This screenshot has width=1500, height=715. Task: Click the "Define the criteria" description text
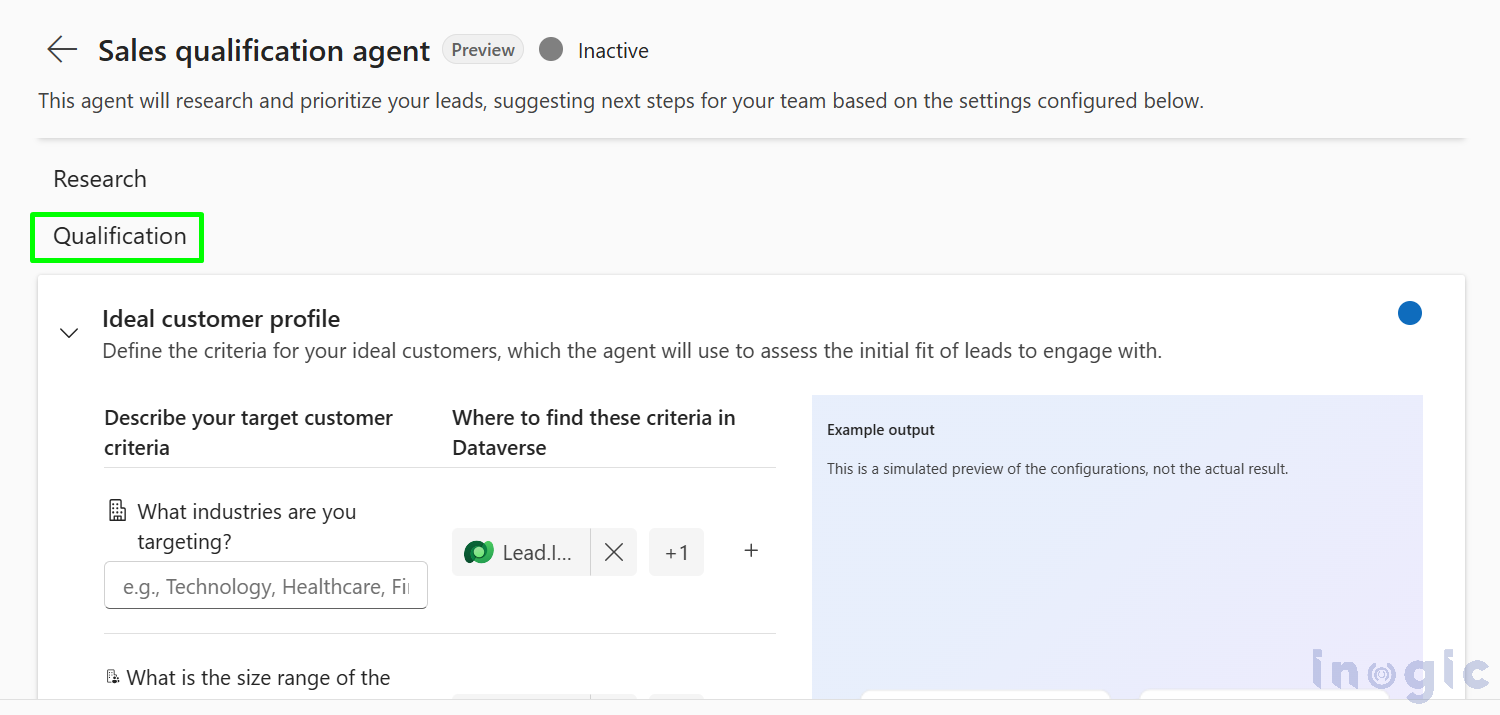(x=632, y=351)
